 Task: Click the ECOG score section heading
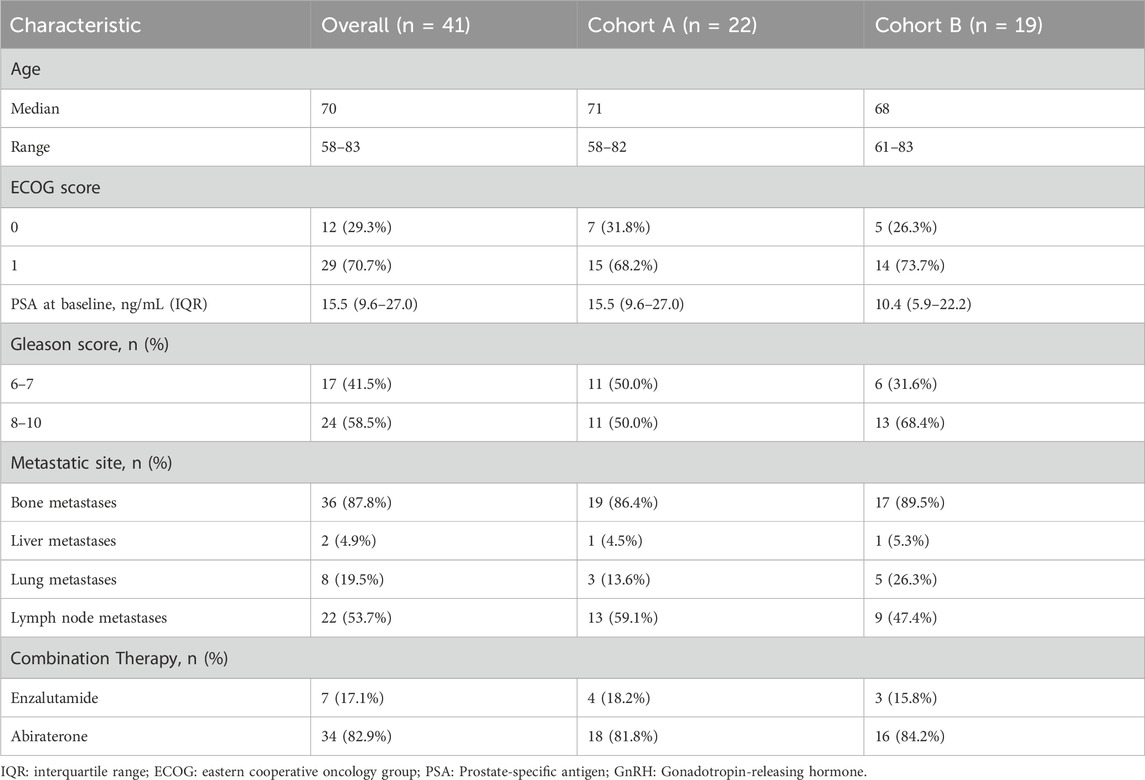click(x=55, y=188)
